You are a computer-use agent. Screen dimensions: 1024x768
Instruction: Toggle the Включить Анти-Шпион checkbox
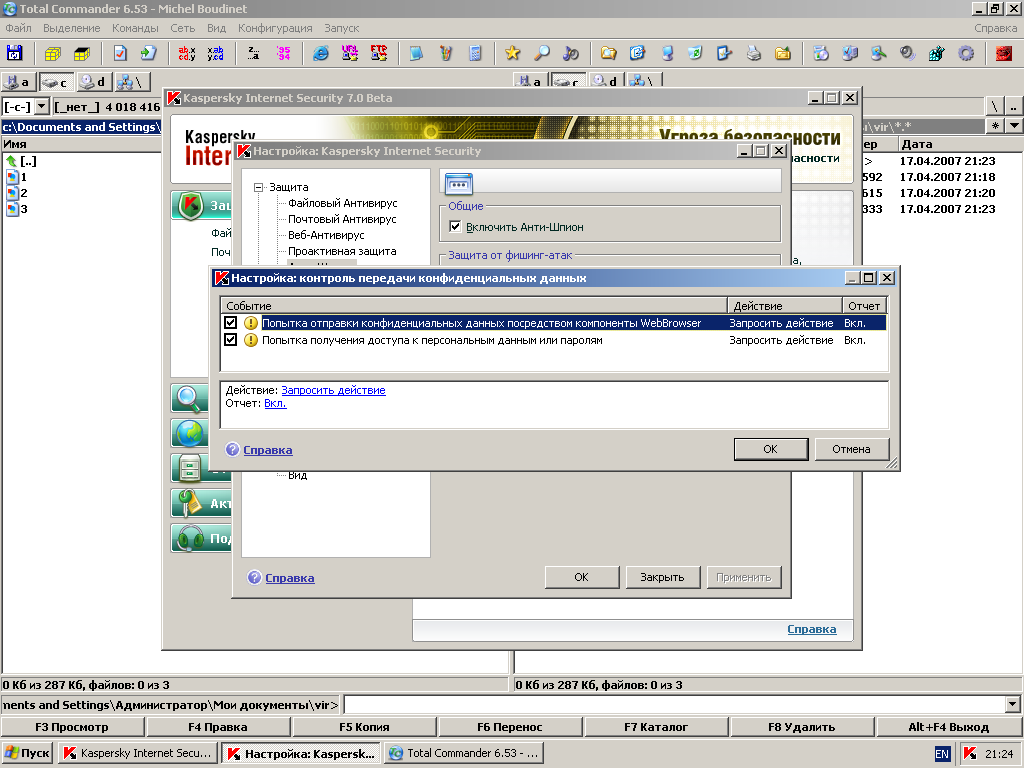point(455,227)
